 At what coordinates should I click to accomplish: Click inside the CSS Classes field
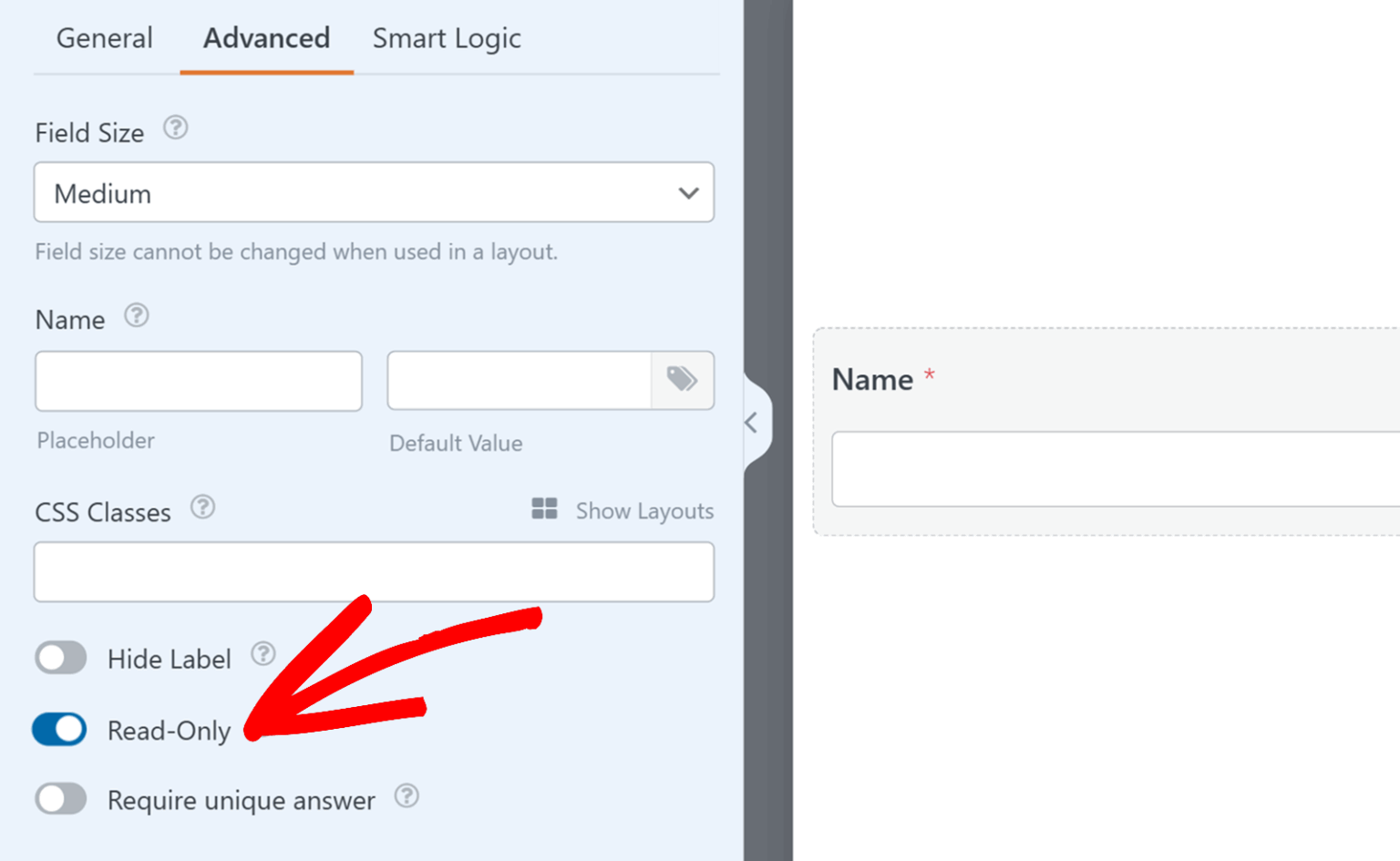click(x=374, y=571)
